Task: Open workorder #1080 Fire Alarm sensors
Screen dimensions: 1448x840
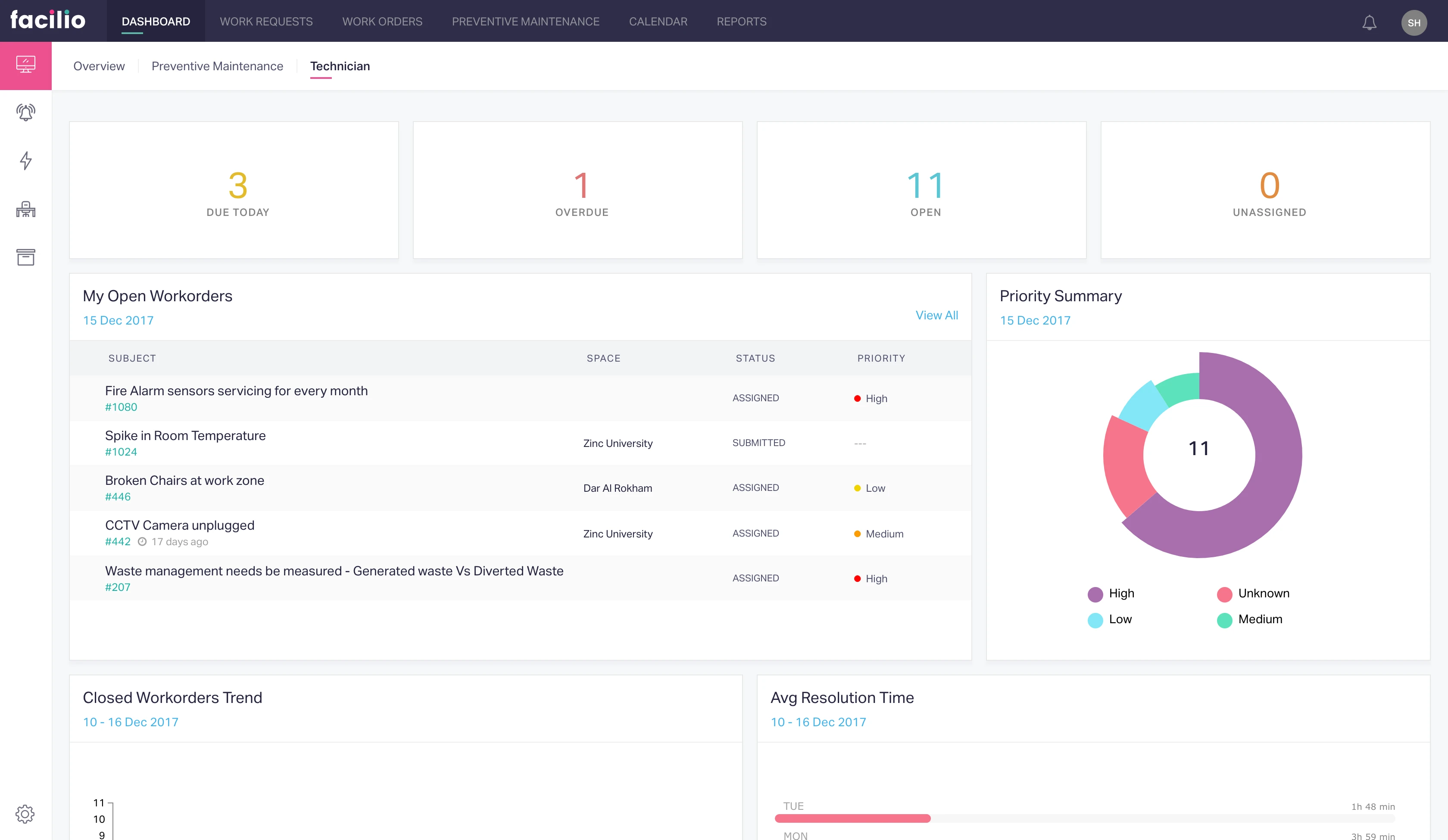Action: point(236,391)
